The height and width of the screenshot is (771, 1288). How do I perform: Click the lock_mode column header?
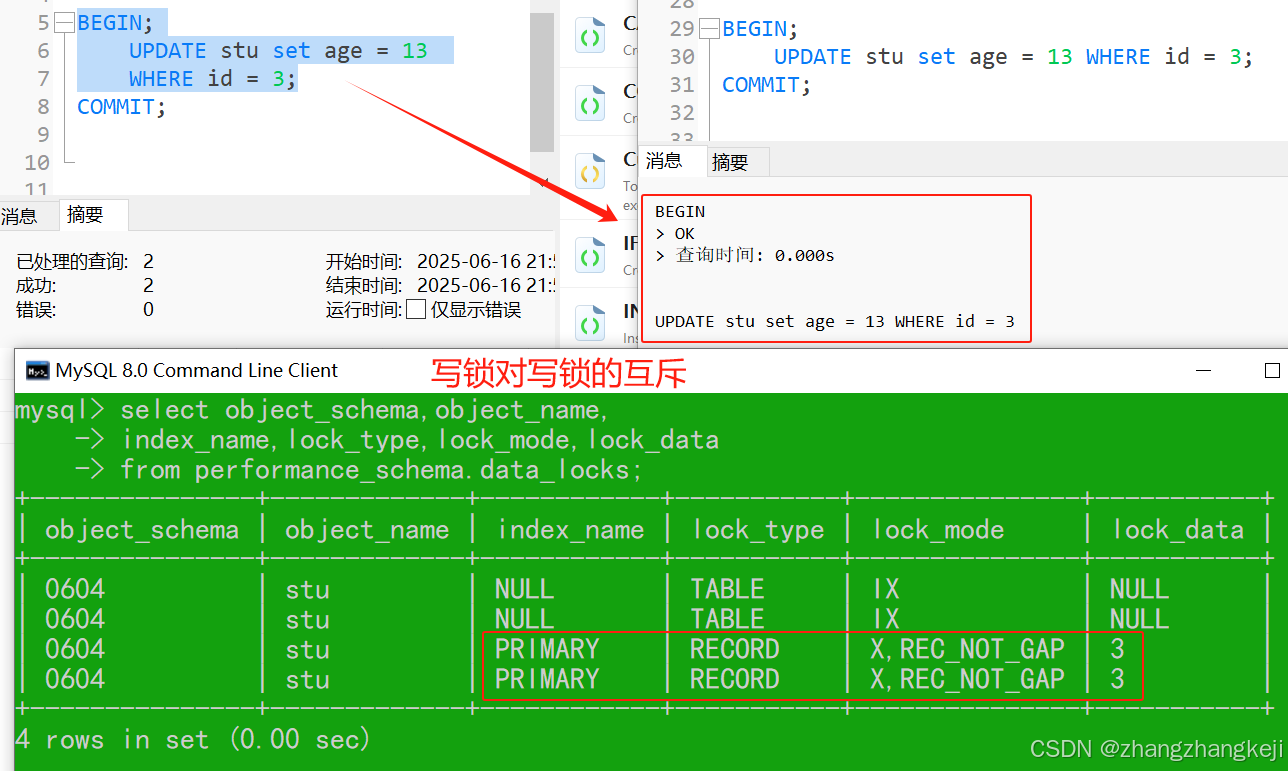pos(938,530)
